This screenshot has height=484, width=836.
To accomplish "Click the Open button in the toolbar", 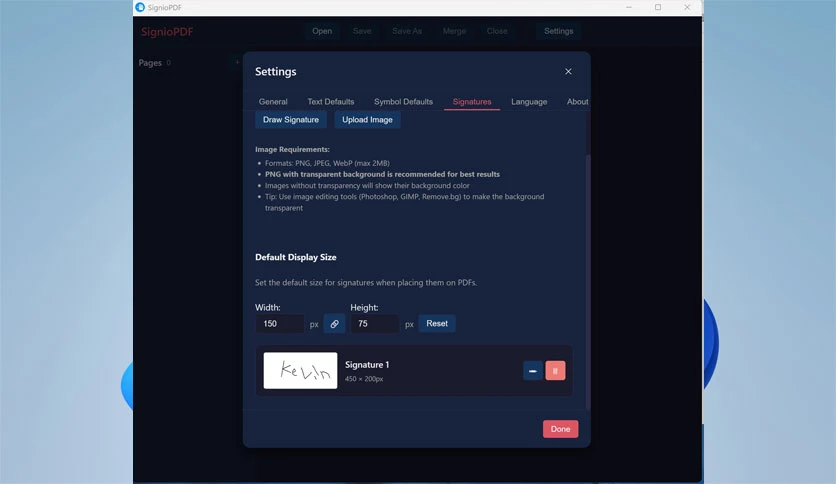I will (x=322, y=31).
